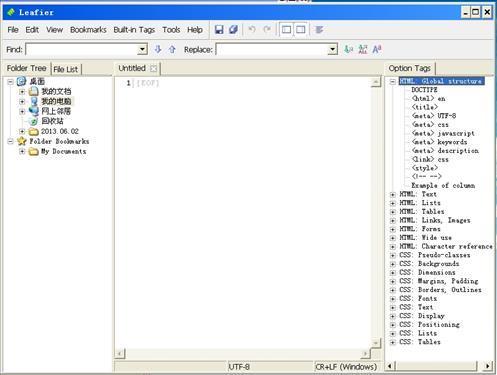The width and height of the screenshot is (497, 375).
Task: Click the Option Tags horizontal scrollbar thumb
Action: click(436, 366)
